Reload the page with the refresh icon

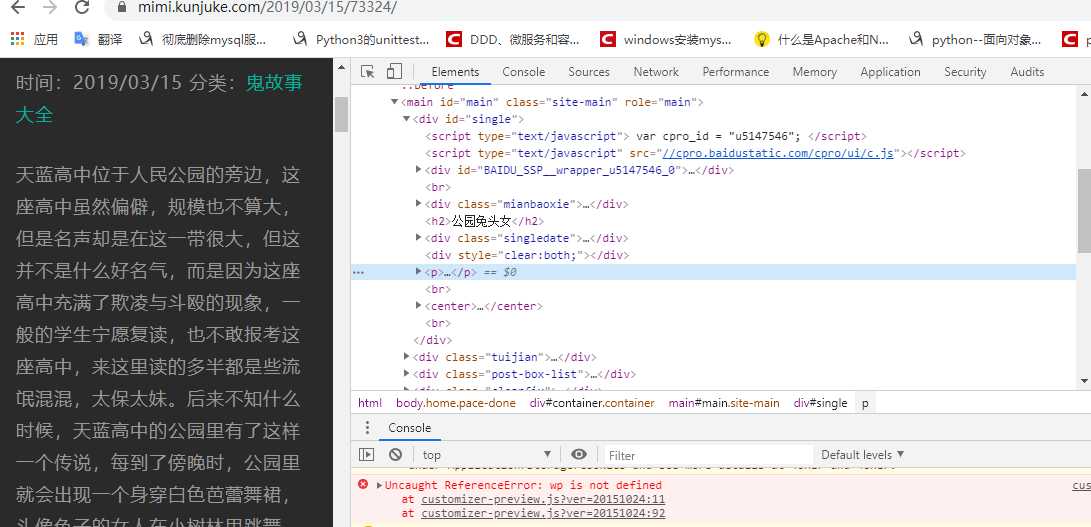click(82, 8)
